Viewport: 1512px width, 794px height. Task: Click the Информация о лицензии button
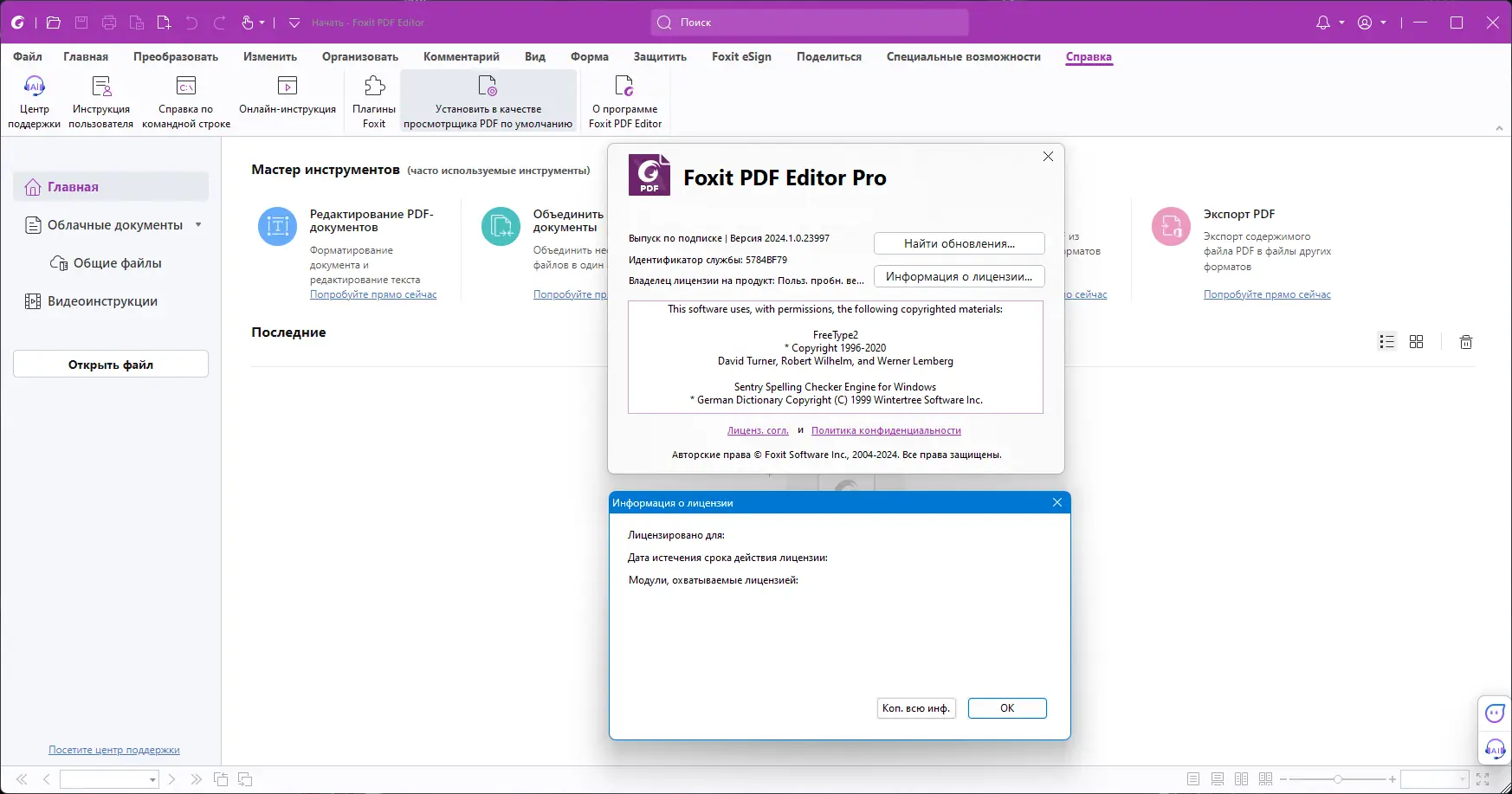tap(960, 276)
